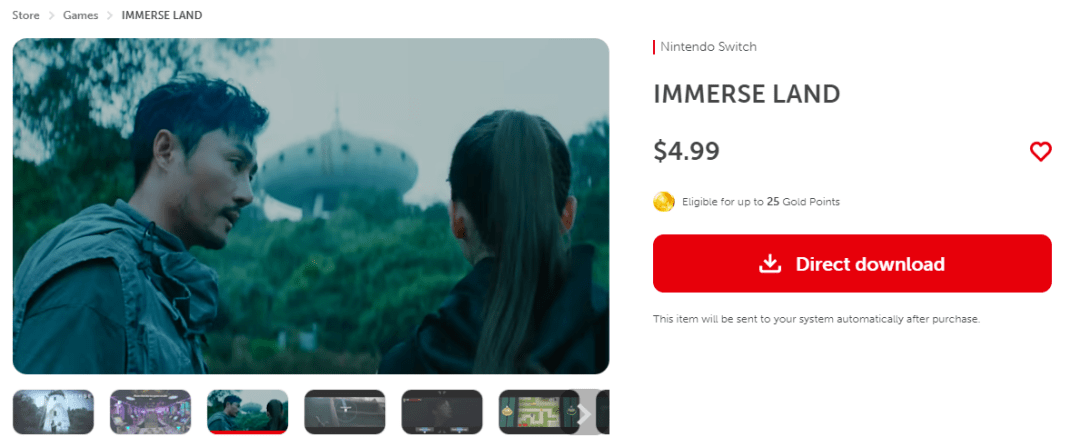
Task: Click the Eligible for Gold Points text
Action: pyautogui.click(x=760, y=202)
